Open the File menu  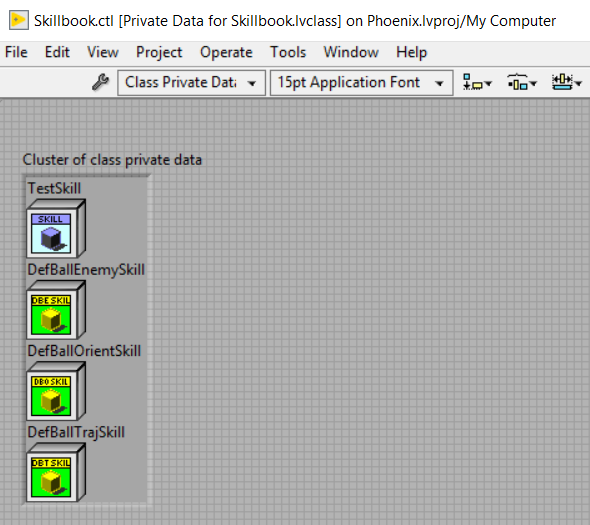16,52
